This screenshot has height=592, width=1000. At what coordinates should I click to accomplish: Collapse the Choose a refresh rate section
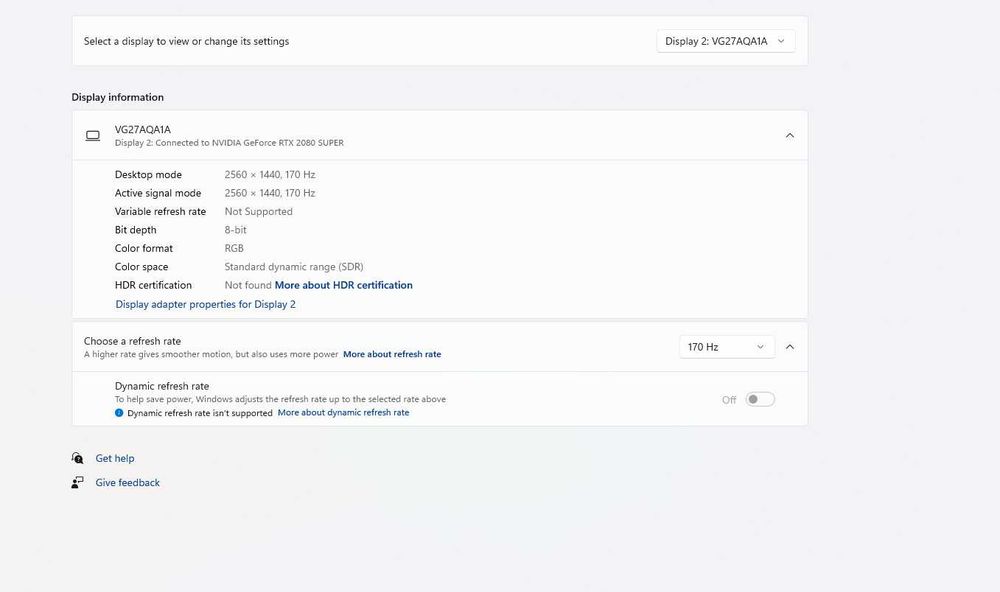click(790, 347)
